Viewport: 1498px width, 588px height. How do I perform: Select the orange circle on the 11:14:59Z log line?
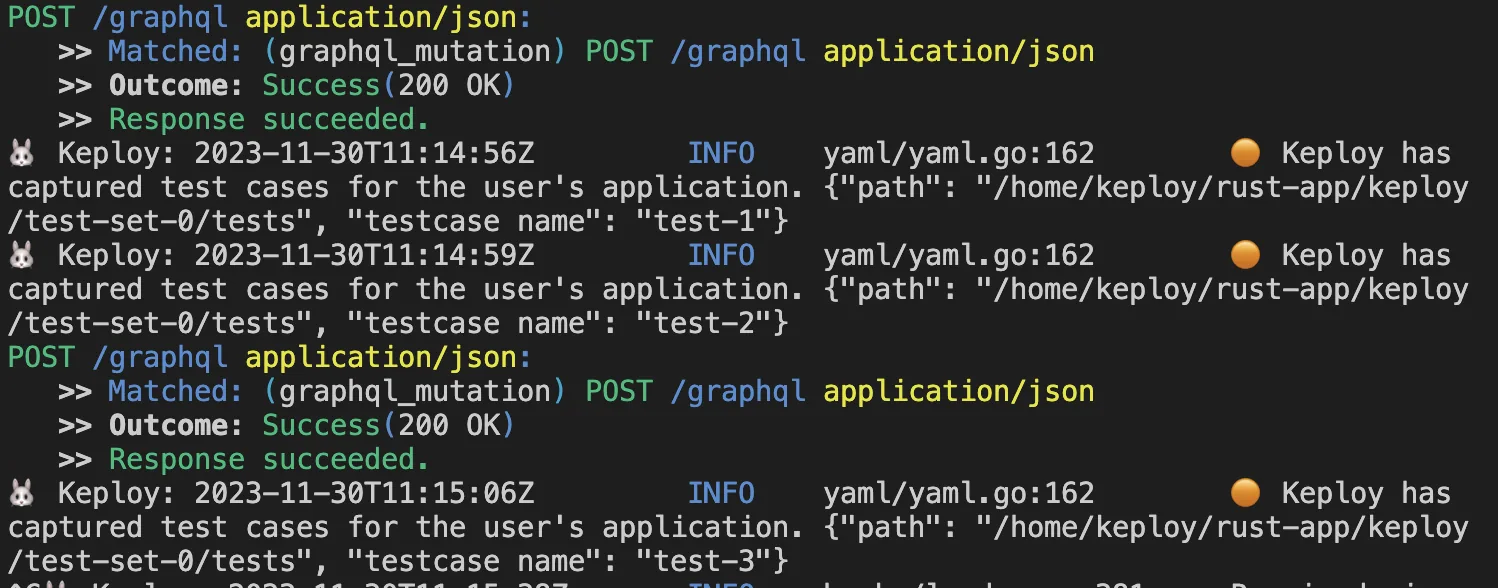click(x=1245, y=256)
